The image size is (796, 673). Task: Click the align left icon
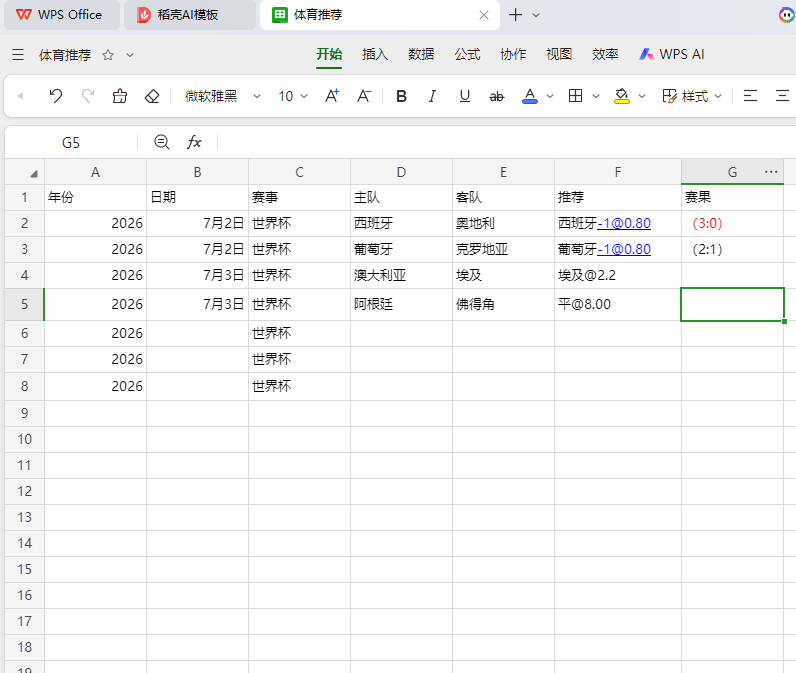750,96
